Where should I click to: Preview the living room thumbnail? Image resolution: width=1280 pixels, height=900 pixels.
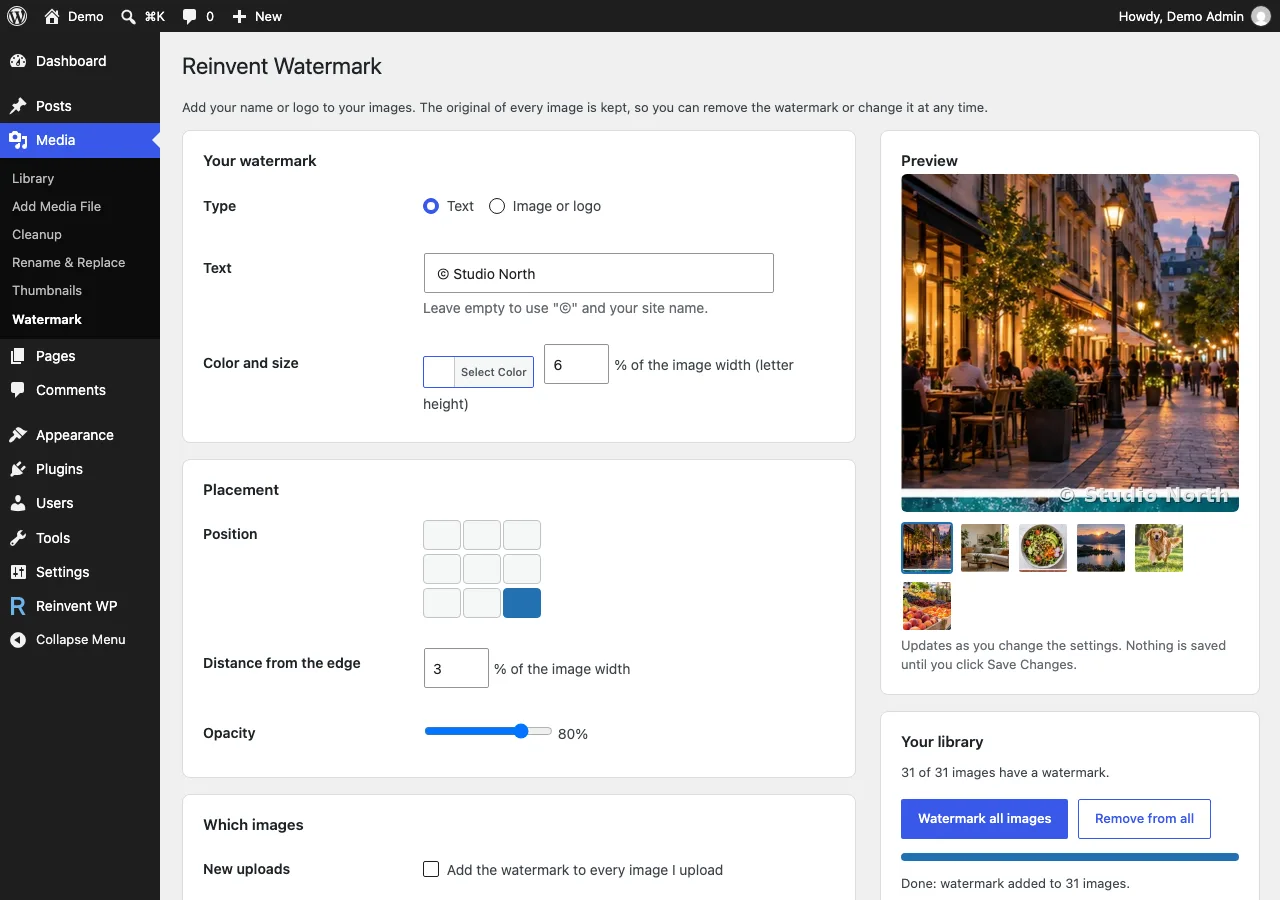985,547
